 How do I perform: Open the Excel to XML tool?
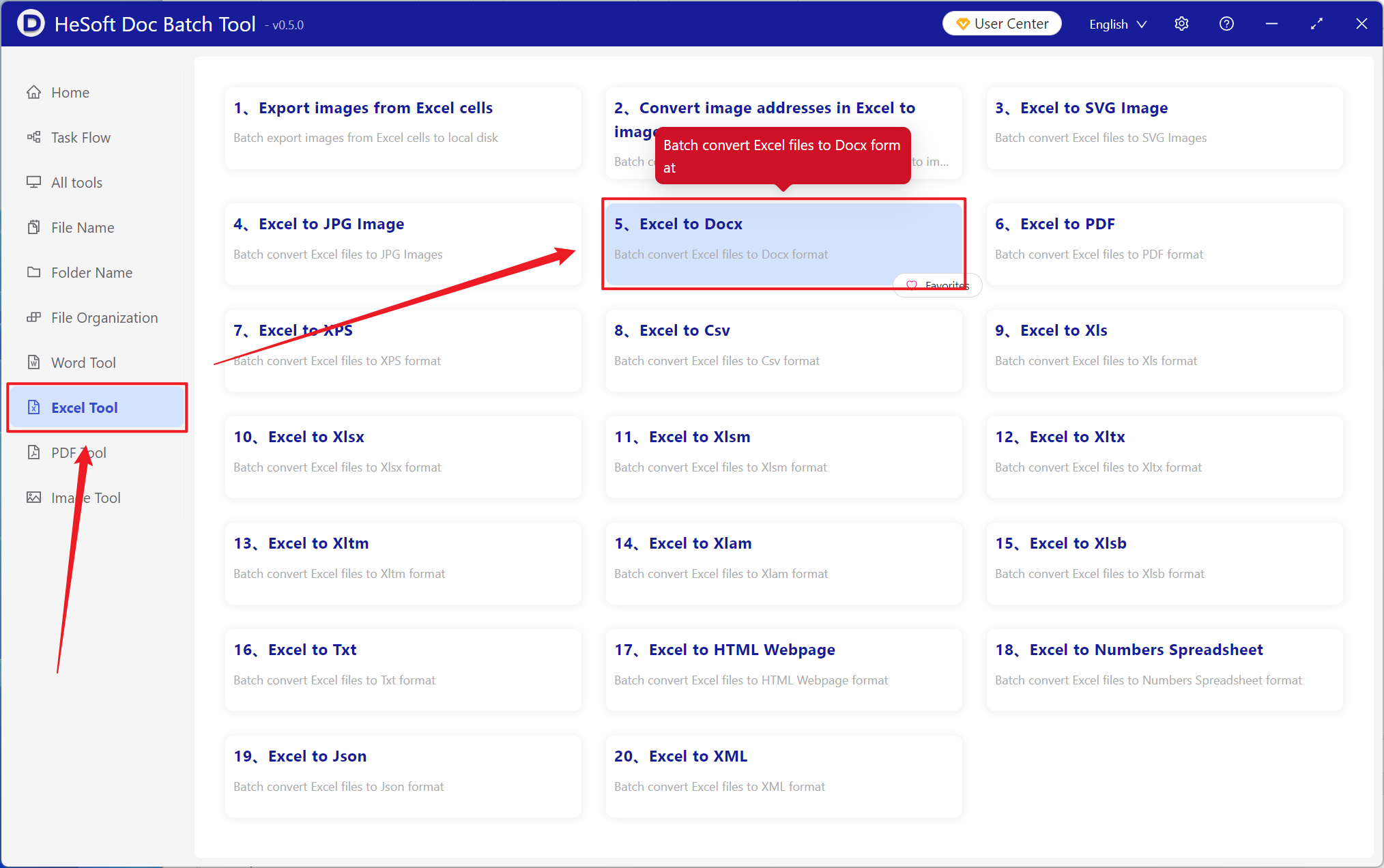[783, 777]
